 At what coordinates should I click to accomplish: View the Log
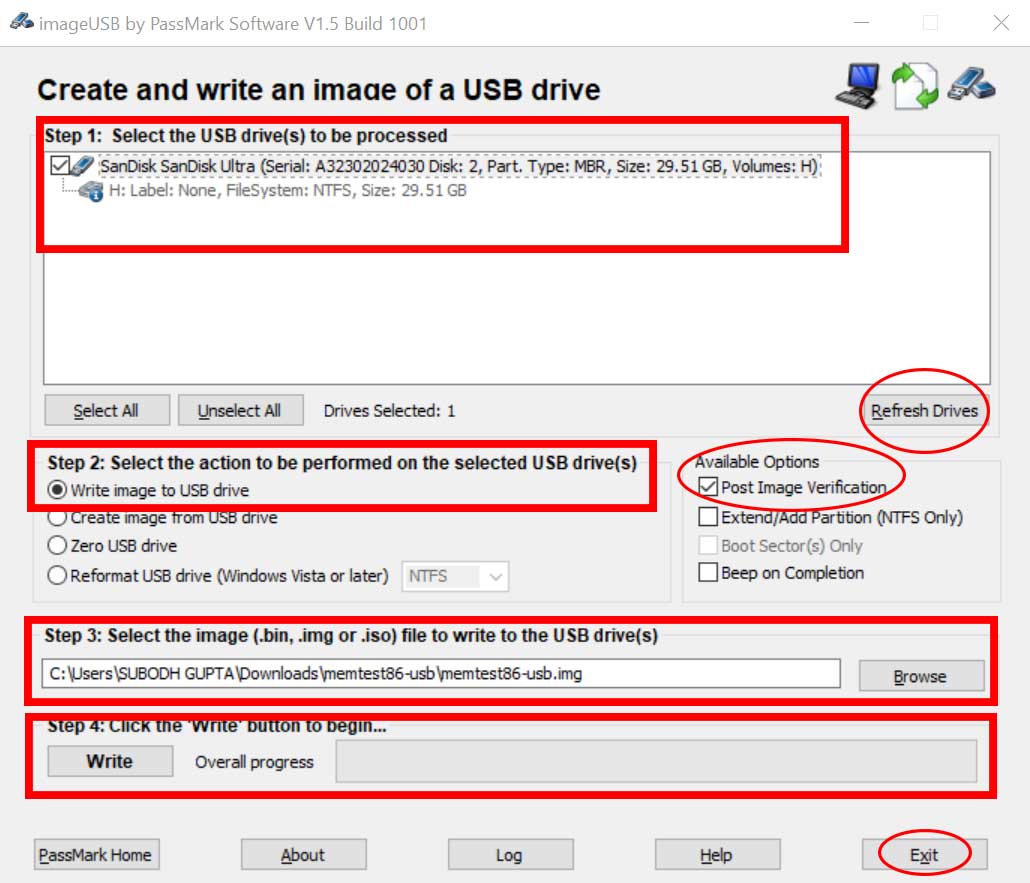pyautogui.click(x=510, y=855)
